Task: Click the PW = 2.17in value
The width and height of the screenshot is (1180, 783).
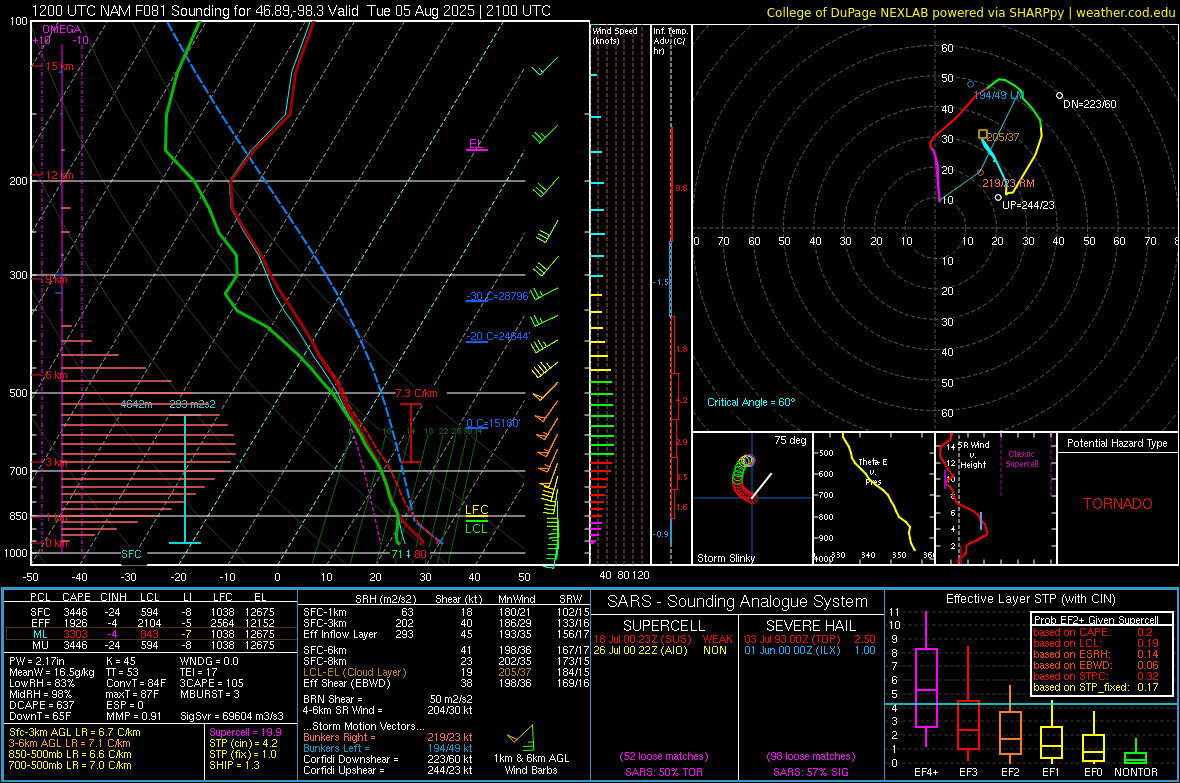Action: 37,661
